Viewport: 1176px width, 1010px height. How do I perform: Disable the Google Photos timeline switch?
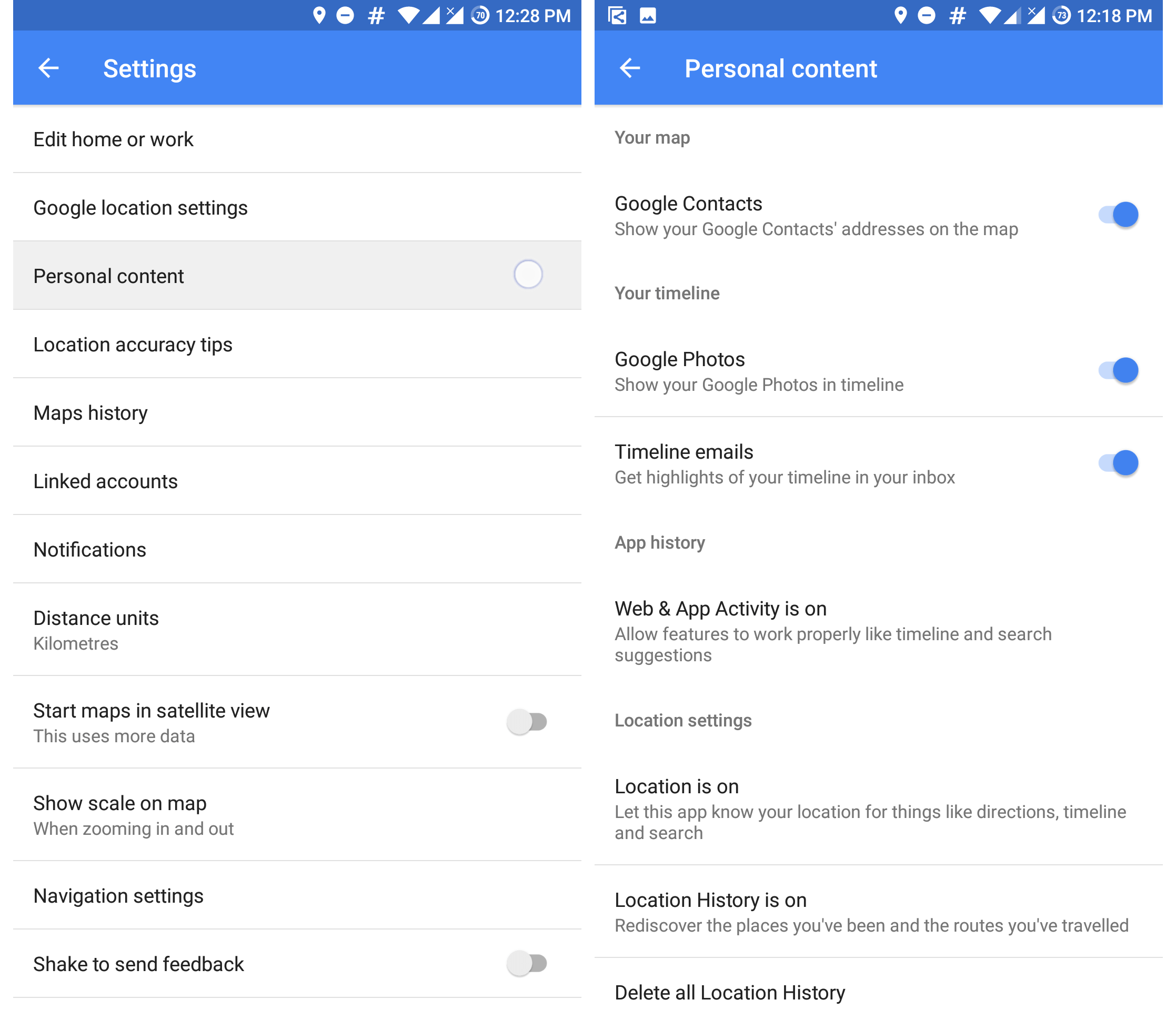point(1118,370)
